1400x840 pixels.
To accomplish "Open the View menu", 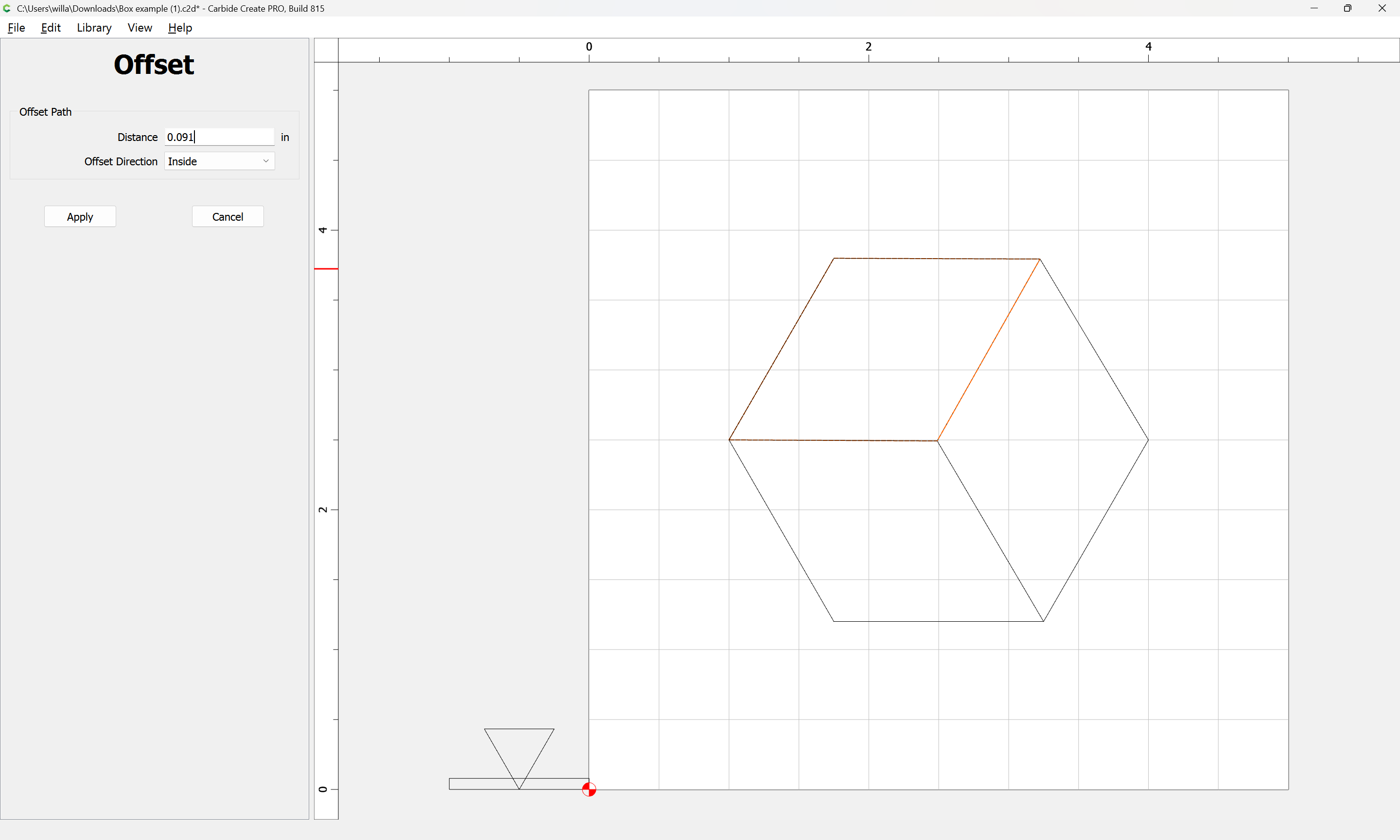I will (140, 28).
